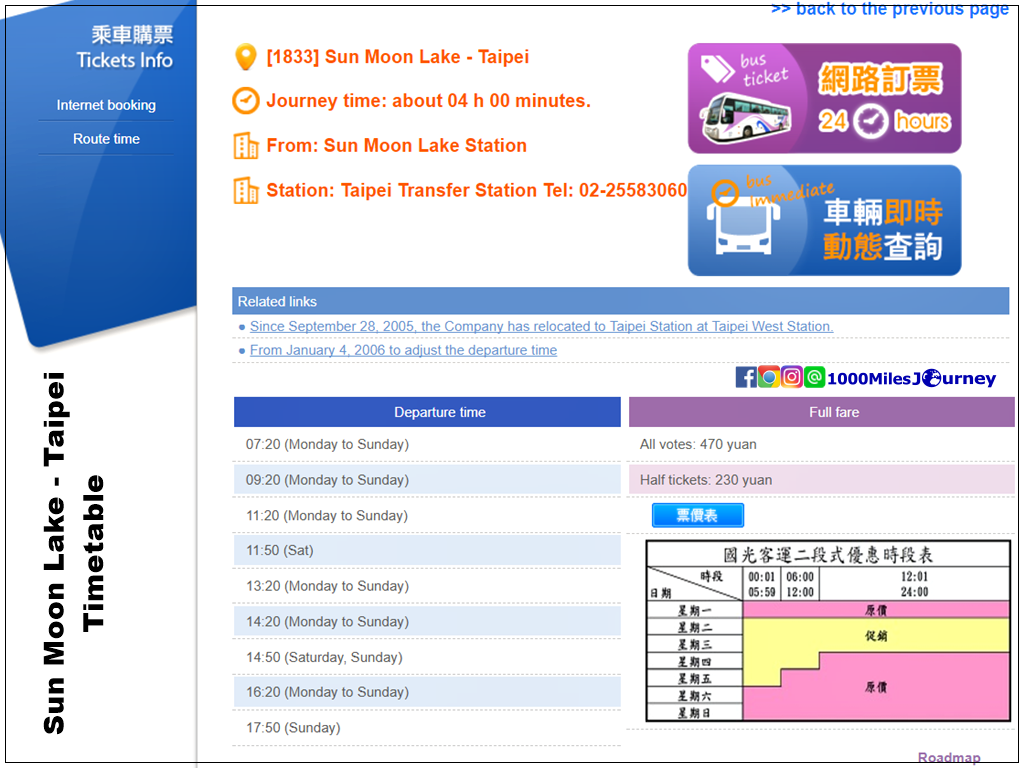Click the Related links header bar

[x=620, y=302]
